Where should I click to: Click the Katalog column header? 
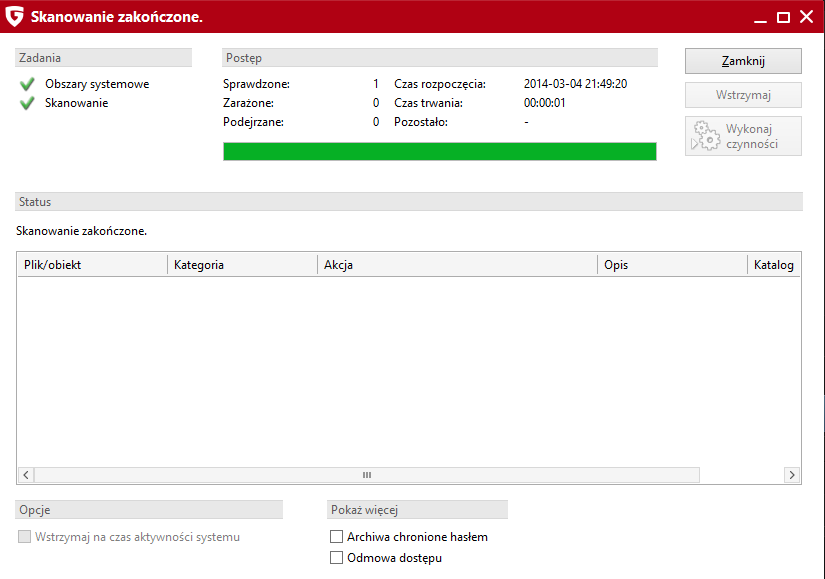pyautogui.click(x=774, y=265)
